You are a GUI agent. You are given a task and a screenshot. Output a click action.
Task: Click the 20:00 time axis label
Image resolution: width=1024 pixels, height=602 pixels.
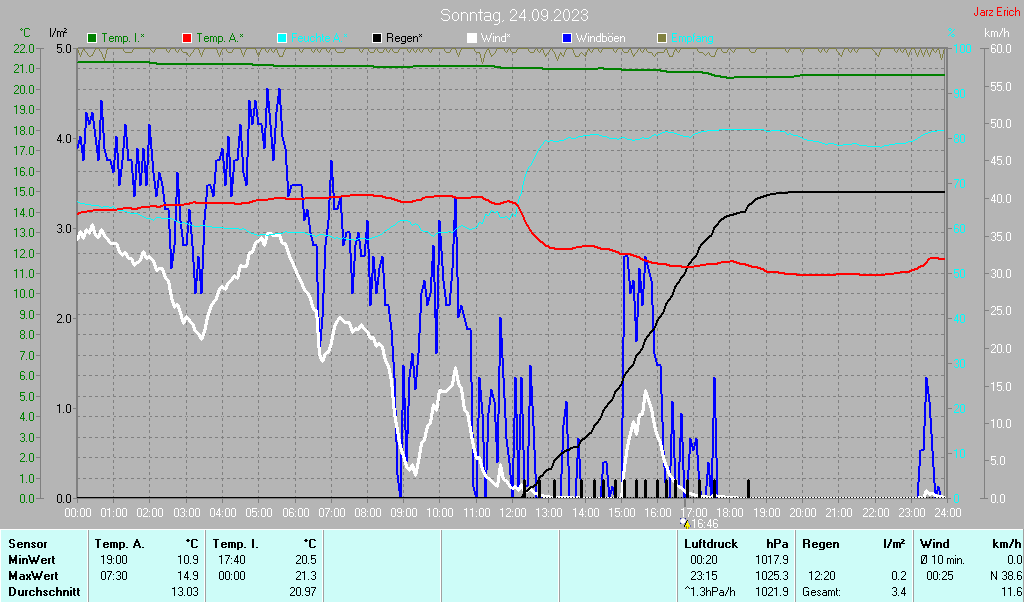coord(802,512)
